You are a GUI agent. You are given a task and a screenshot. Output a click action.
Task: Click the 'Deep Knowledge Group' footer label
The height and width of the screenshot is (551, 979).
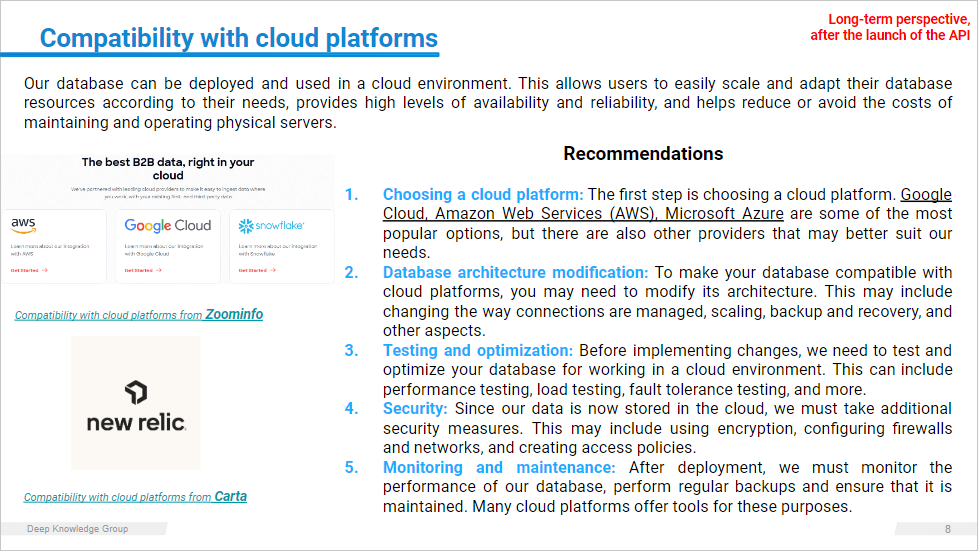coord(77,529)
